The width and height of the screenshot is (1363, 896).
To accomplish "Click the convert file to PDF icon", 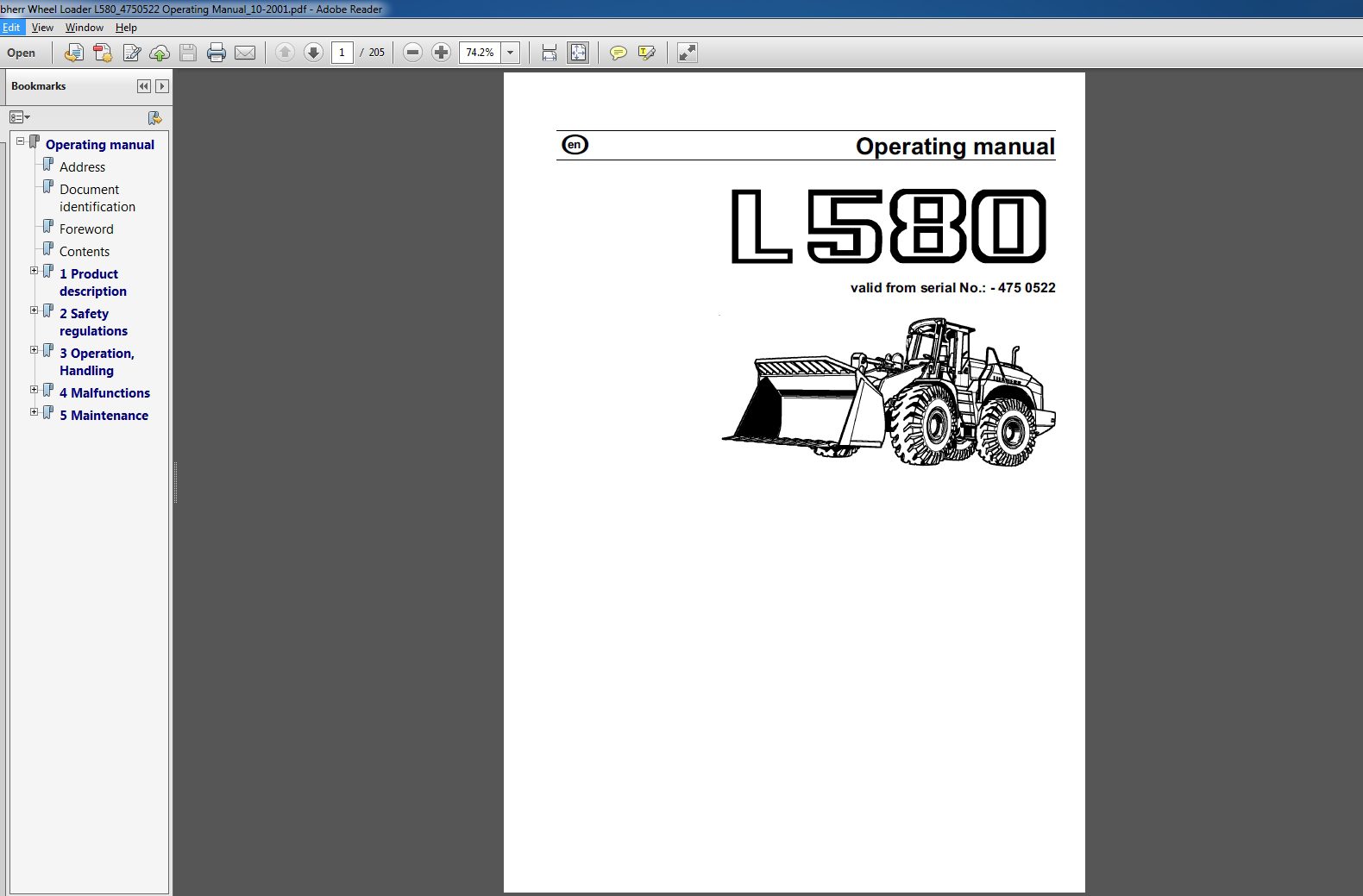I will (74, 53).
